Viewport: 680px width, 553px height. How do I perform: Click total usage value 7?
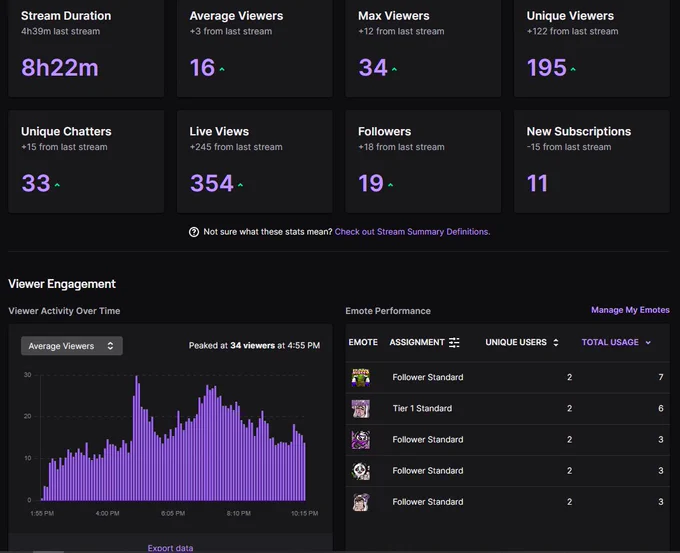tap(660, 377)
